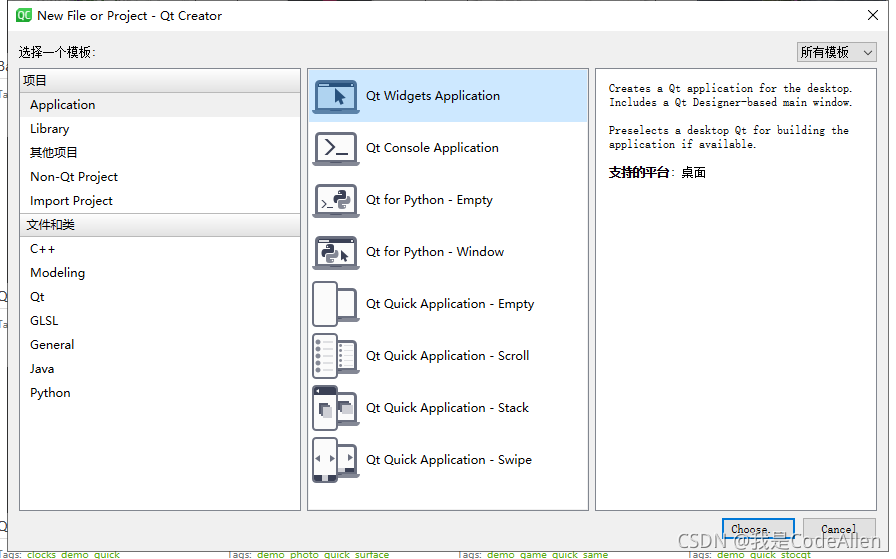Select the GLSL category
Screen dimensions: 896x559
(x=160, y=321)
